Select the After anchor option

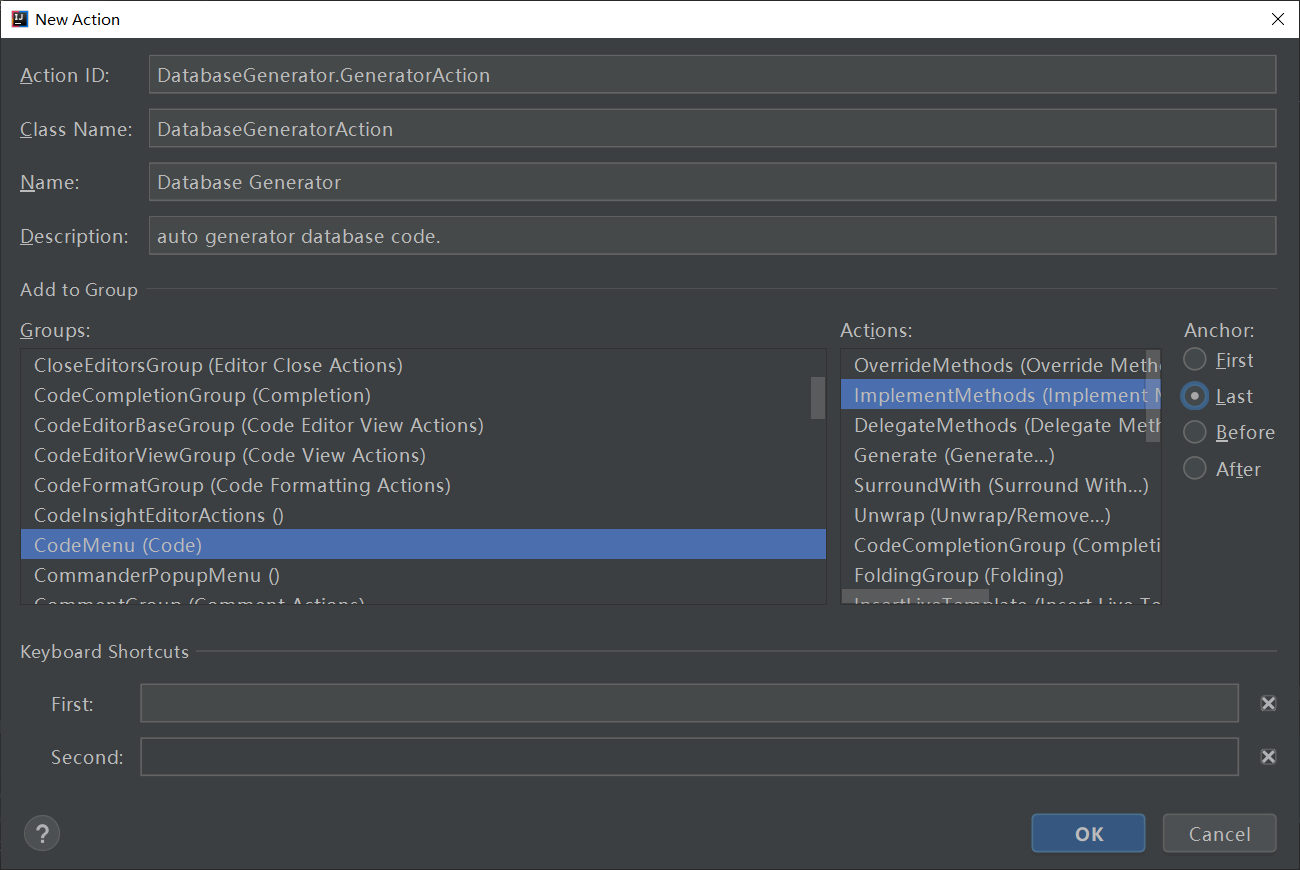(1194, 468)
